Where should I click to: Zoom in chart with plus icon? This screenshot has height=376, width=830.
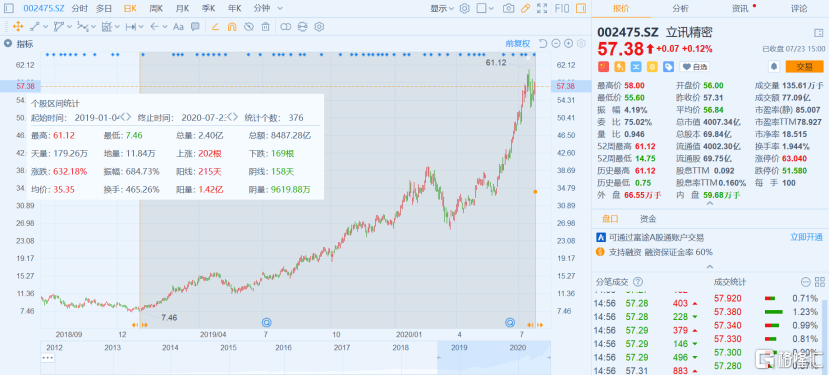tap(569, 43)
